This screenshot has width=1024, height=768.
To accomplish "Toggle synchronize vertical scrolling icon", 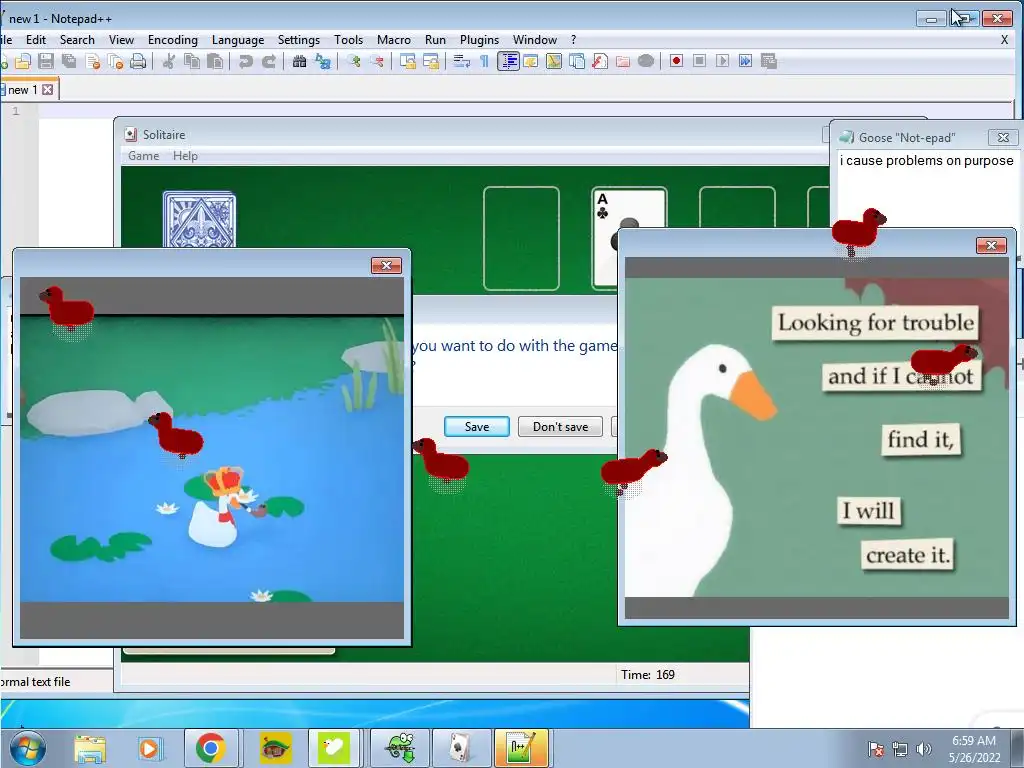I will (x=408, y=61).
